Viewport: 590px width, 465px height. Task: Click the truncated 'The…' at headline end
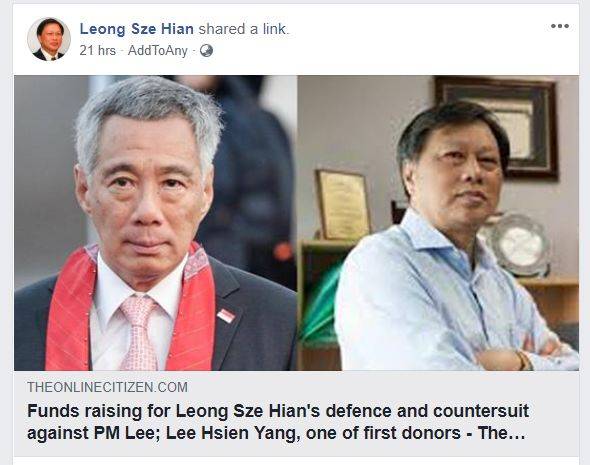pyautogui.click(x=501, y=433)
